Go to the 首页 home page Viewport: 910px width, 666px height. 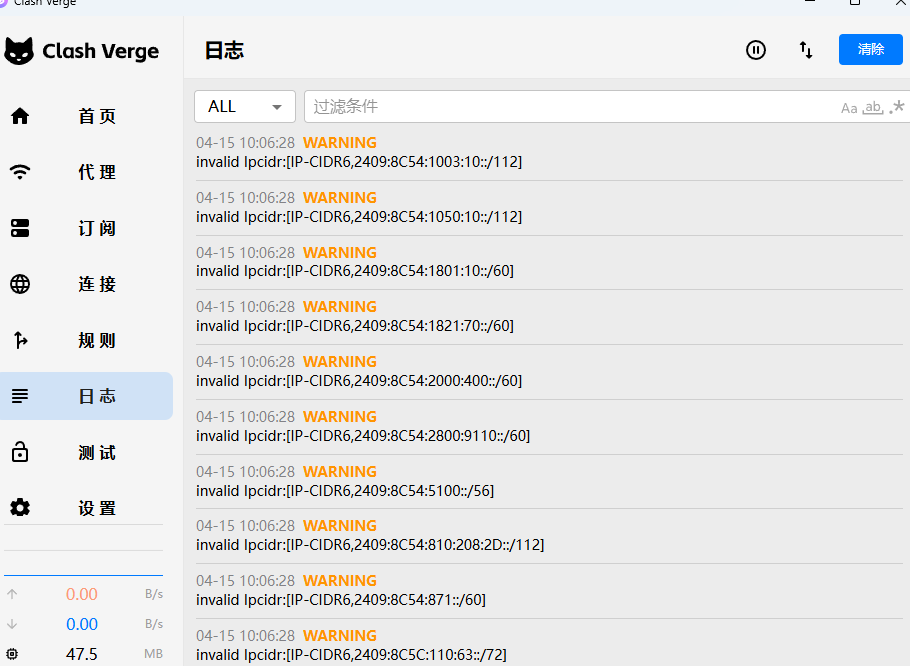pos(97,116)
